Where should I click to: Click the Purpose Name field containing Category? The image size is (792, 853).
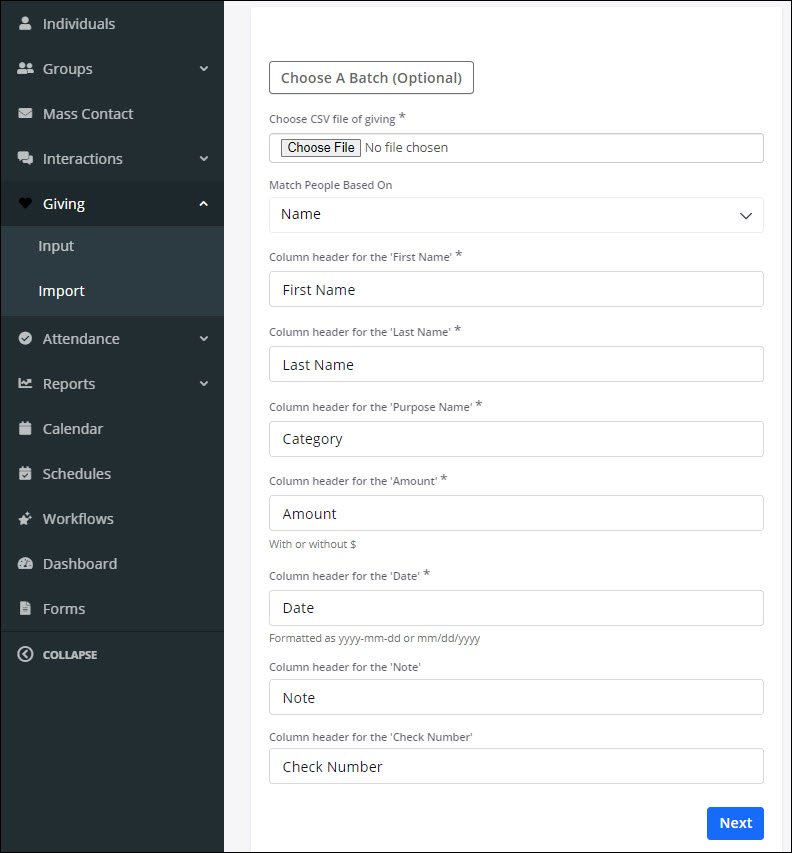(516, 439)
